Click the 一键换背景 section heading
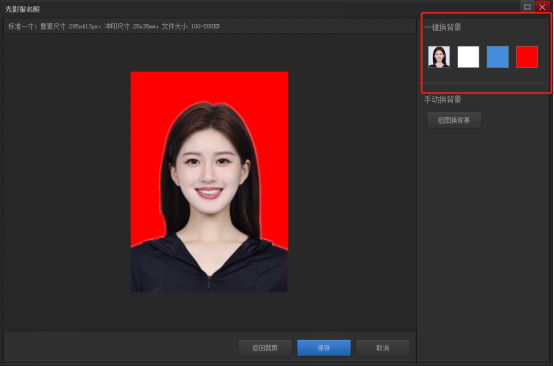 tap(443, 28)
